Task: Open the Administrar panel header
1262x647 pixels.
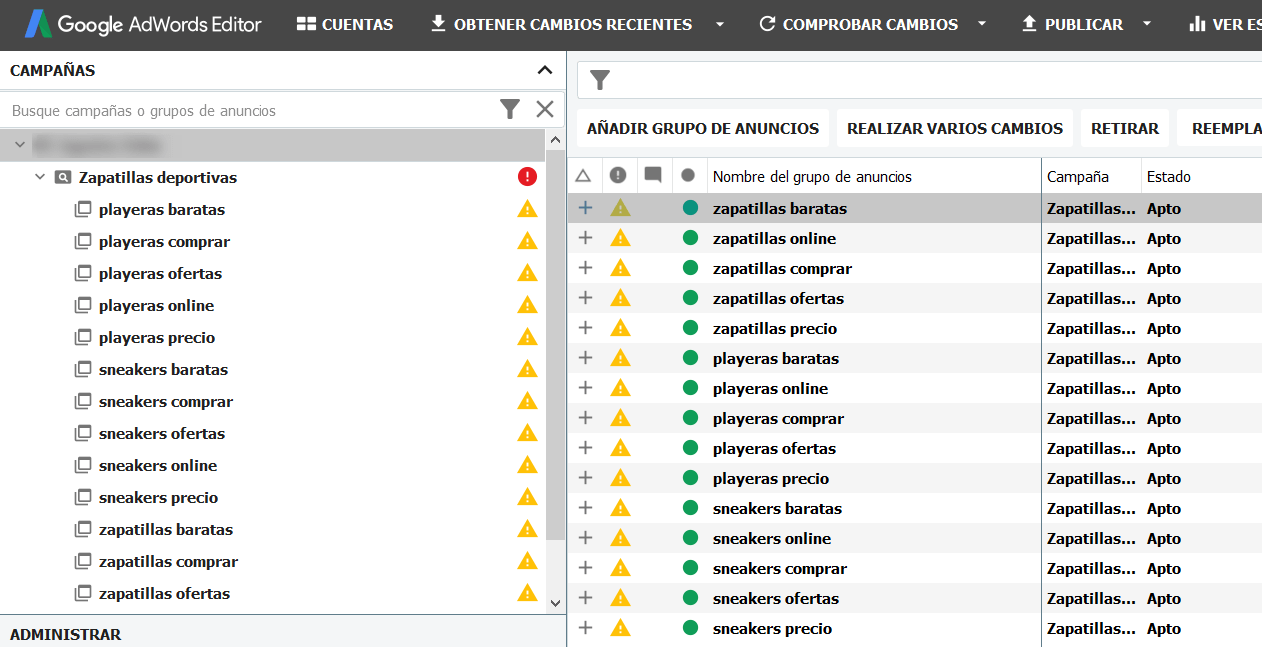Action: click(283, 634)
